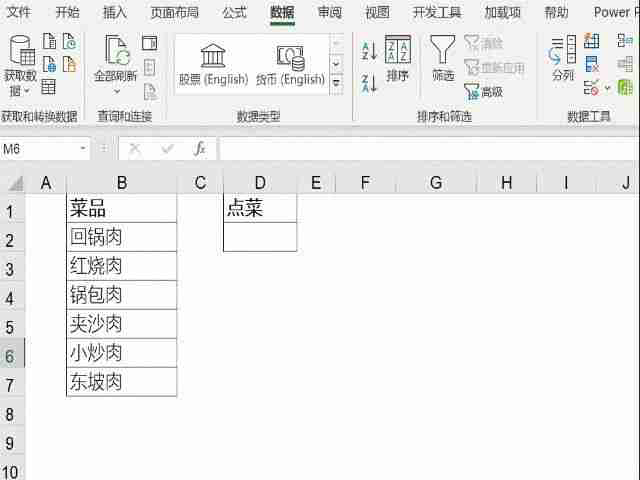Switch to the 加载项 tab
640x480 pixels.
click(502, 12)
